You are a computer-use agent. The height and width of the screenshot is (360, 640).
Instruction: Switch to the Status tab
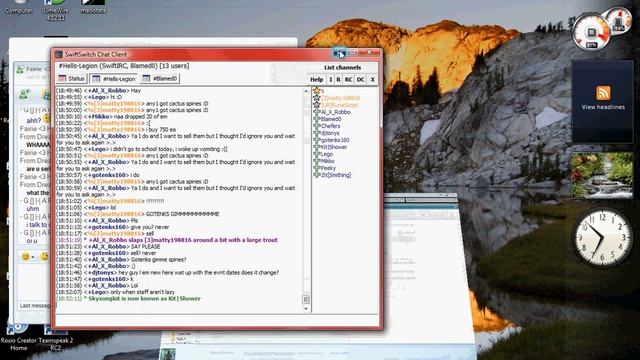tap(71, 78)
